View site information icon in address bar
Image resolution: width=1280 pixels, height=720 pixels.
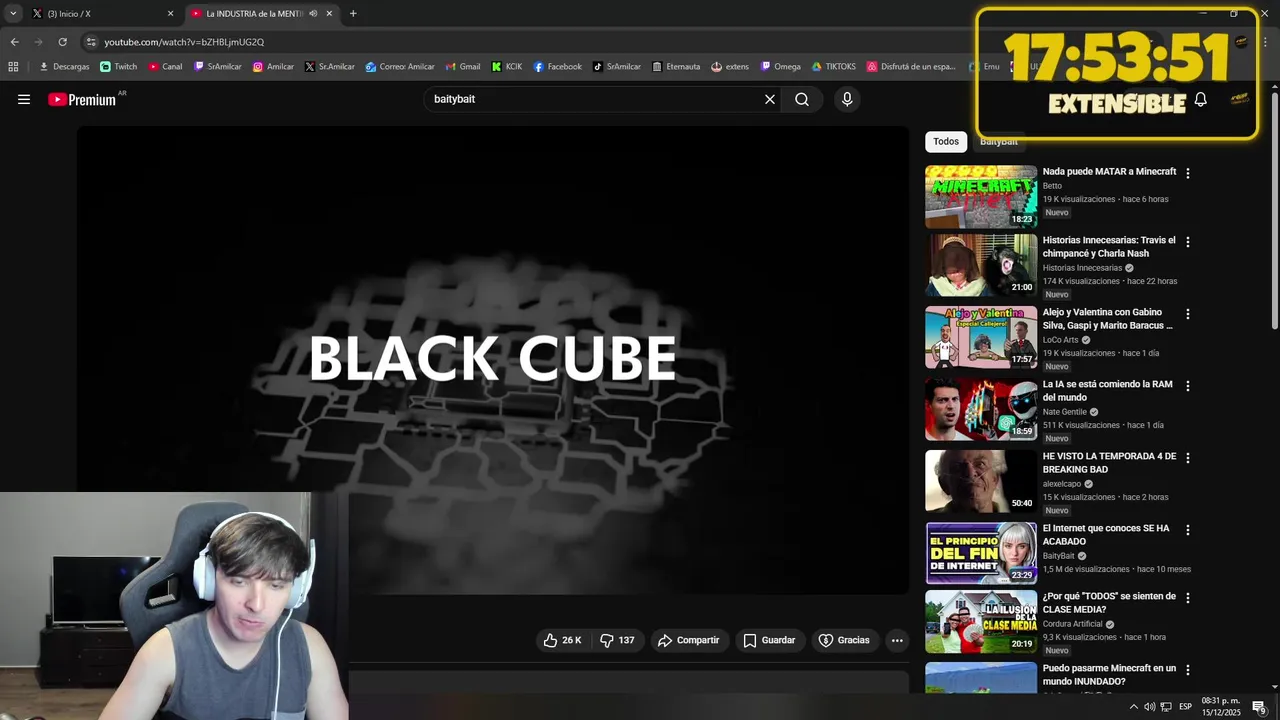click(91, 42)
